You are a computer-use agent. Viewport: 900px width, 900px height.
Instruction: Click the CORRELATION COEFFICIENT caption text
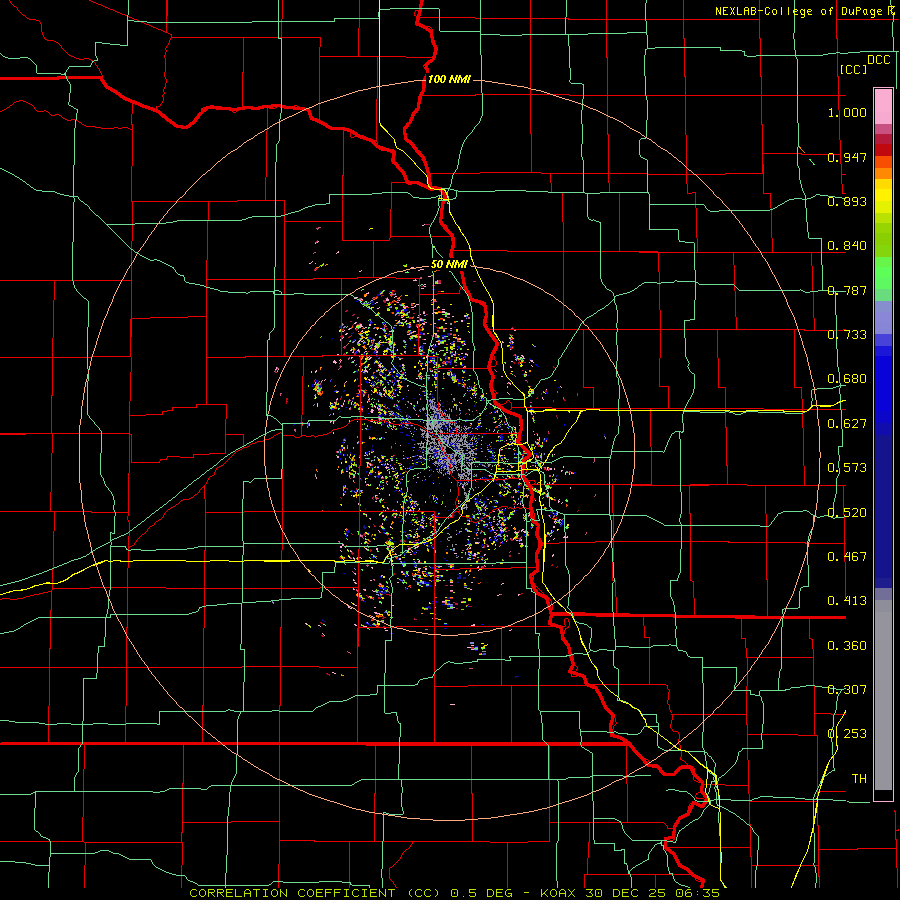292,893
